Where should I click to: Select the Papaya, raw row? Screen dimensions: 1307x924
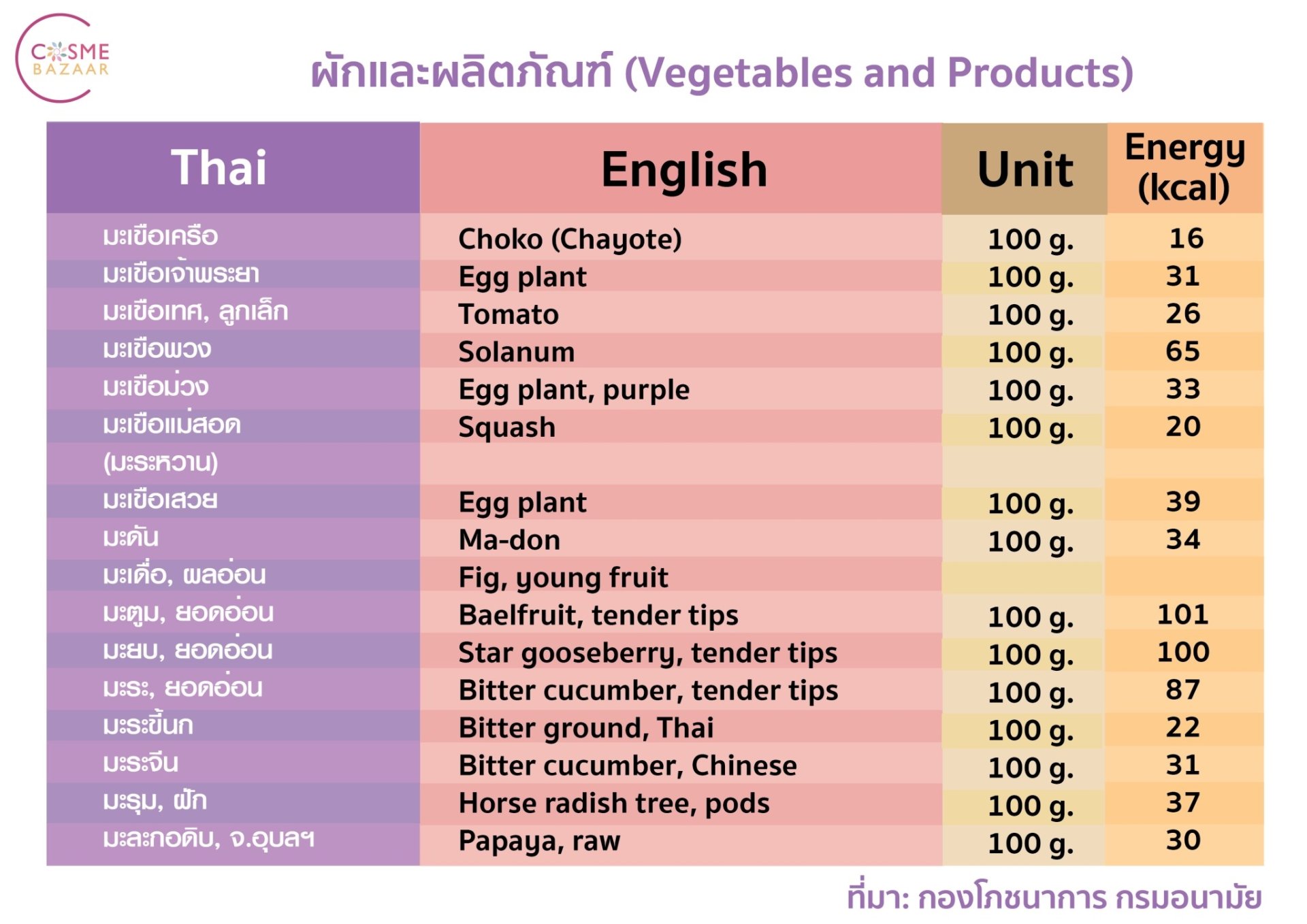[x=655, y=841]
